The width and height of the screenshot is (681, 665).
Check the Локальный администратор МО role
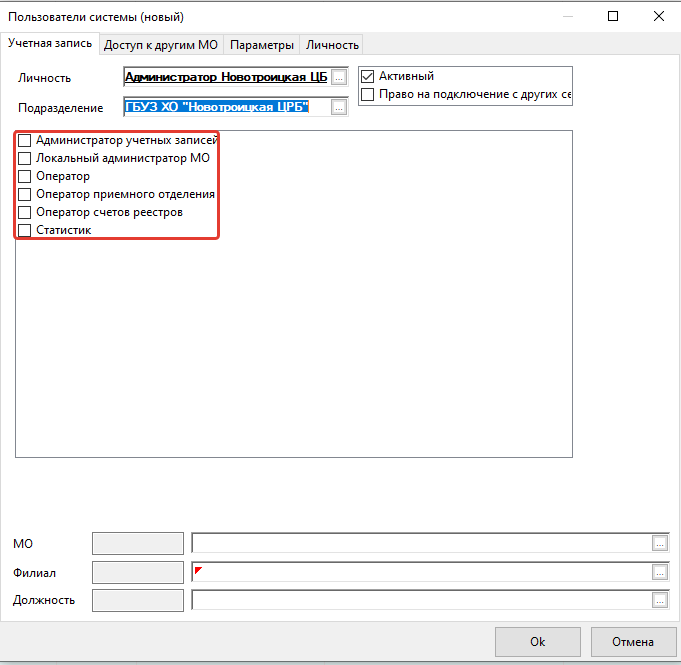(x=24, y=158)
